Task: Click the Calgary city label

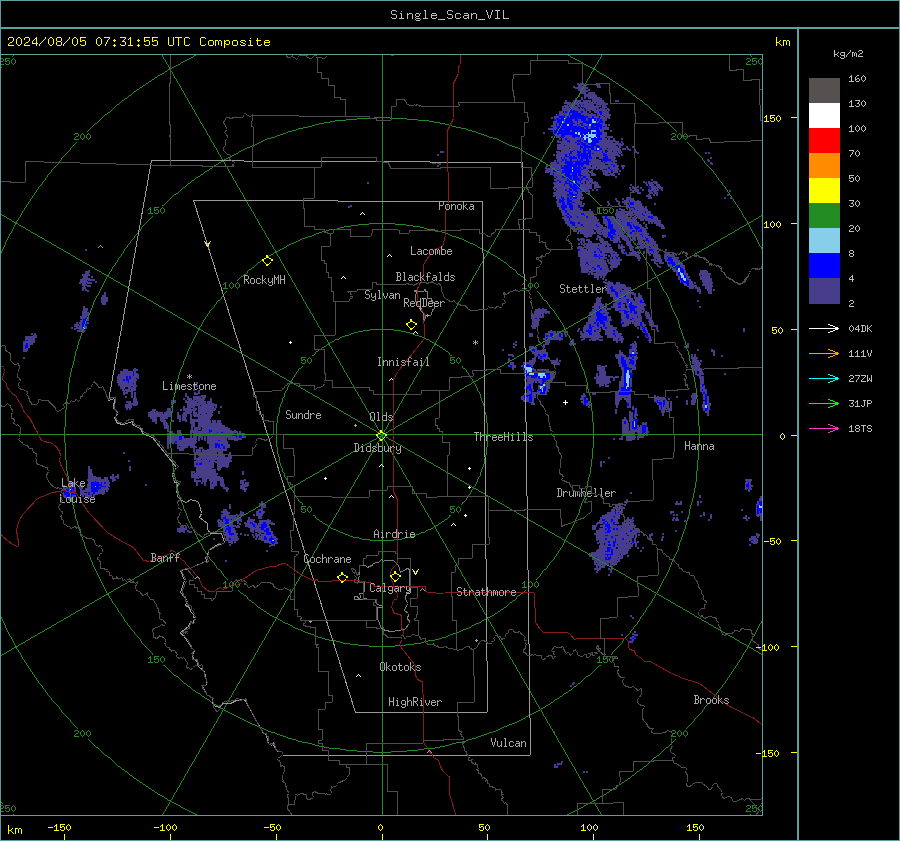Action: tap(390, 588)
